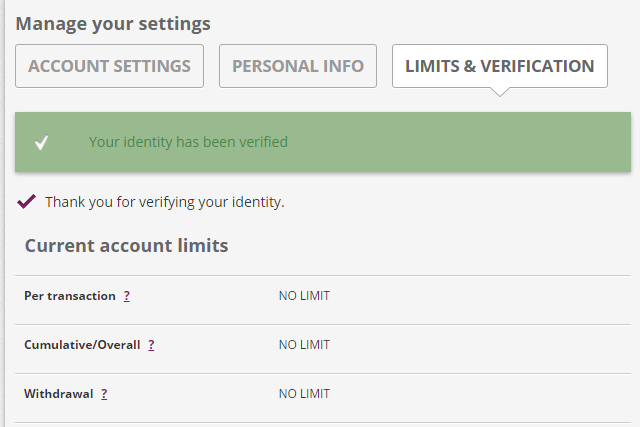Click the 'Cumulative/Overall' row label
This screenshot has height=427, width=640.
(x=82, y=345)
